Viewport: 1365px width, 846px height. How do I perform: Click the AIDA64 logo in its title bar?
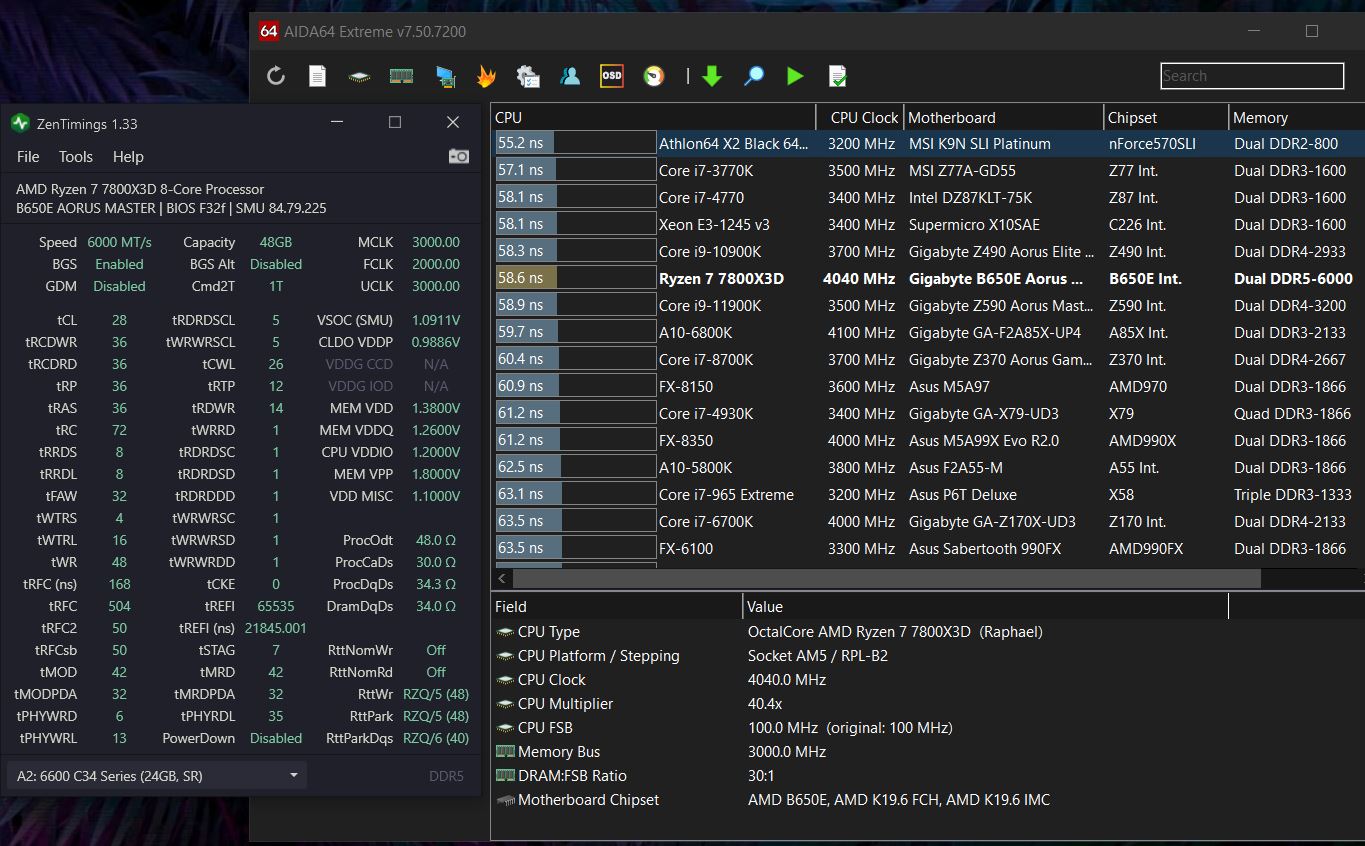(x=268, y=31)
